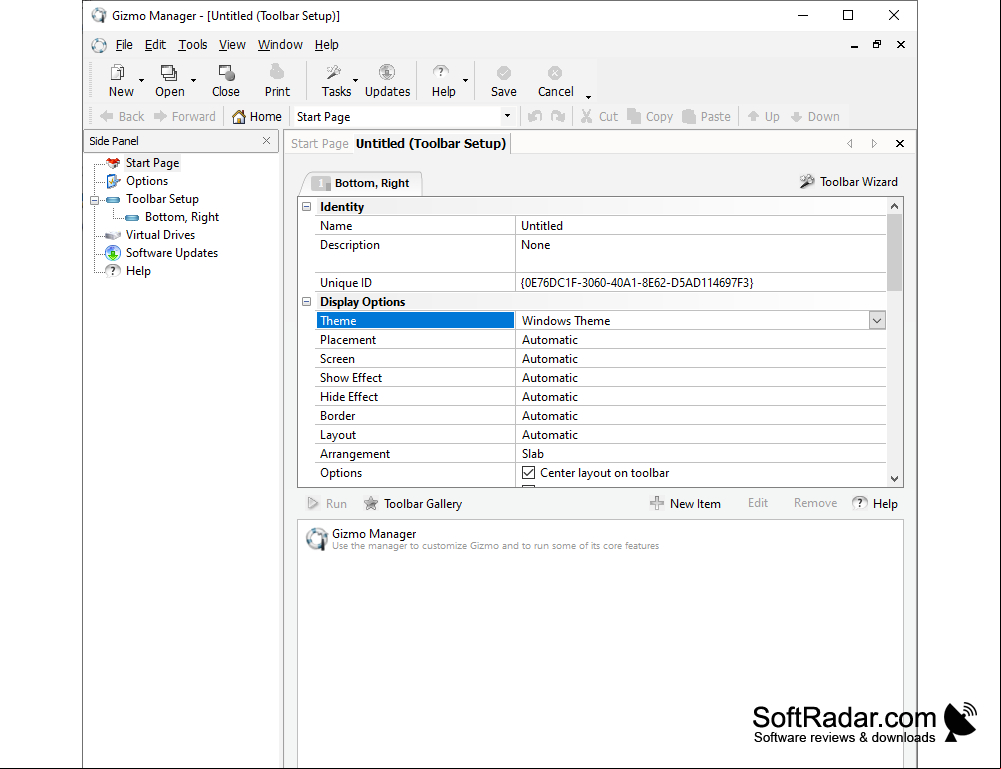
Task: Click the Paste clipboard icon
Action: 689,116
